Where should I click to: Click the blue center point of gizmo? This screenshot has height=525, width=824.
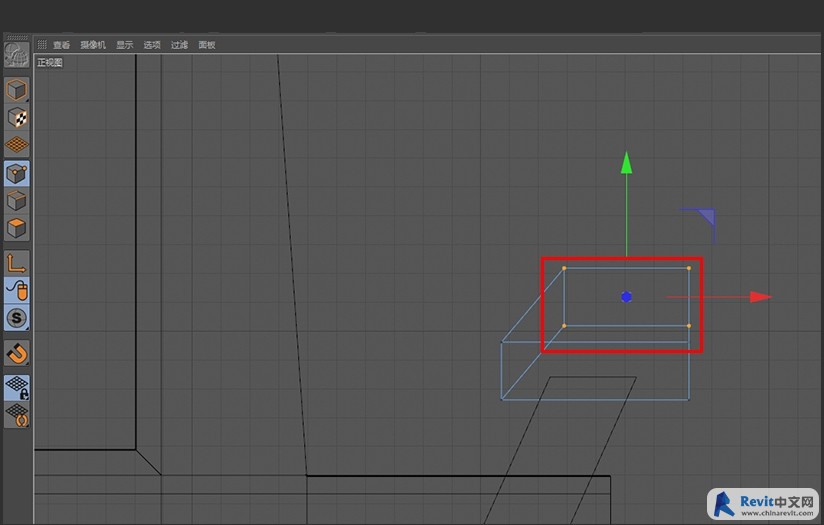(x=626, y=297)
